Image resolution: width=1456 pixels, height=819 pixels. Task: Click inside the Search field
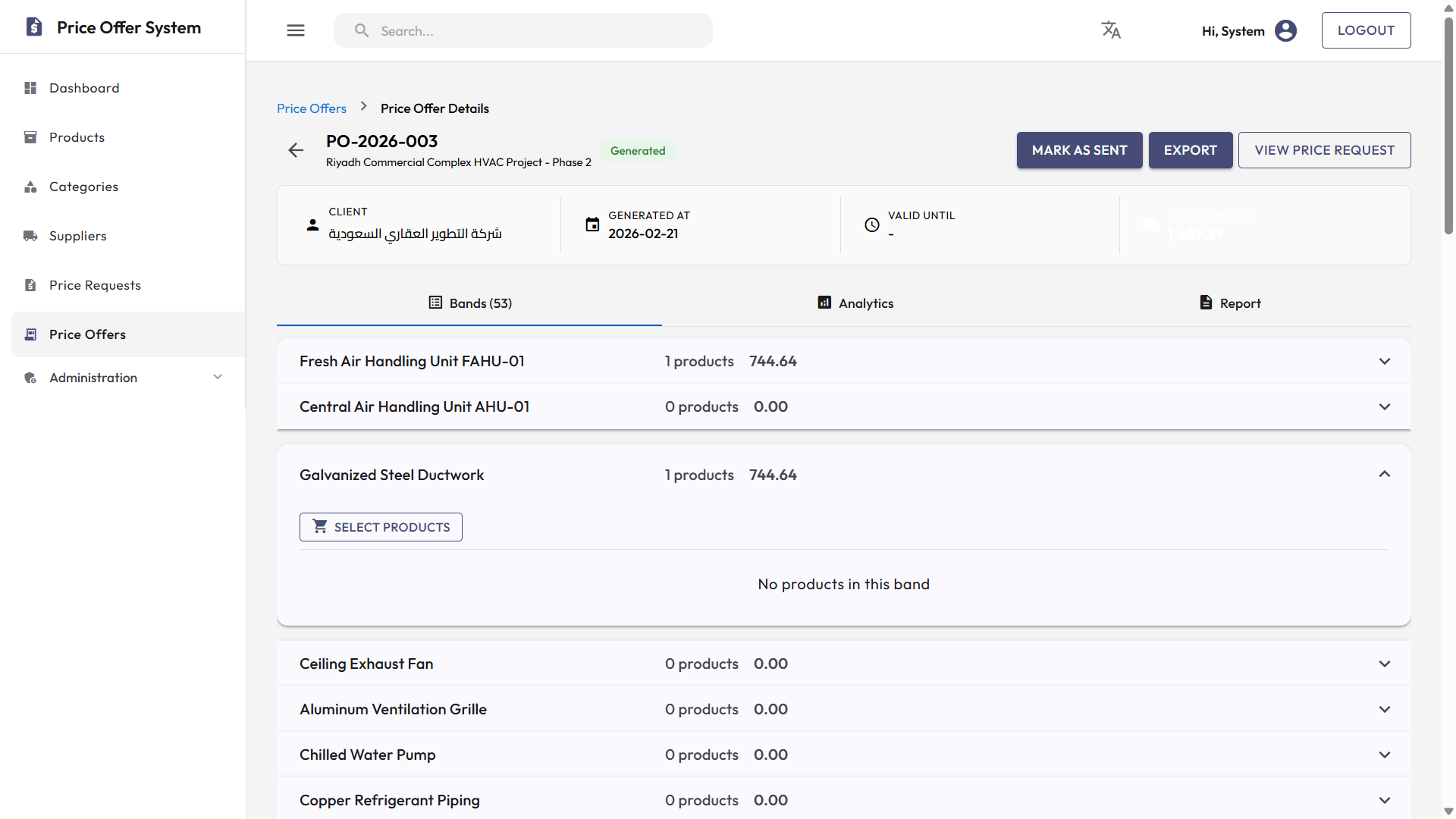(523, 30)
